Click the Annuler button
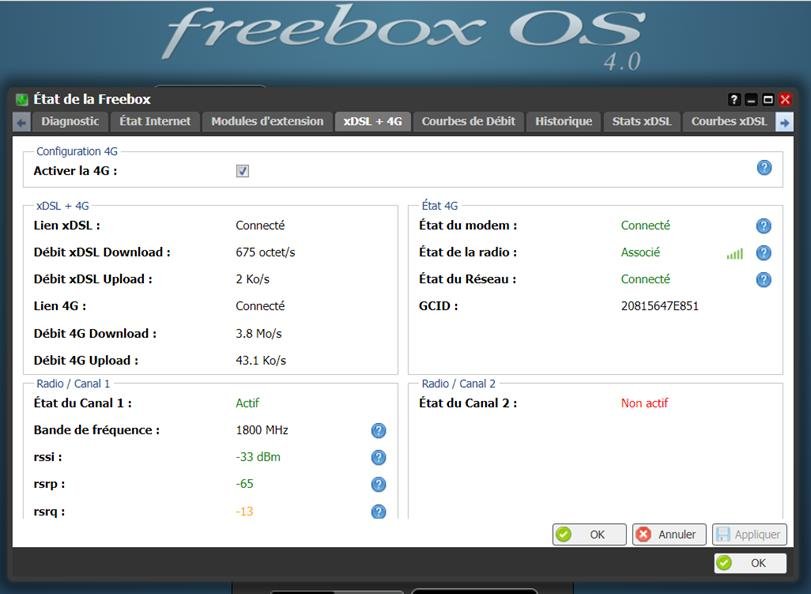This screenshot has height=594, width=811. point(669,534)
